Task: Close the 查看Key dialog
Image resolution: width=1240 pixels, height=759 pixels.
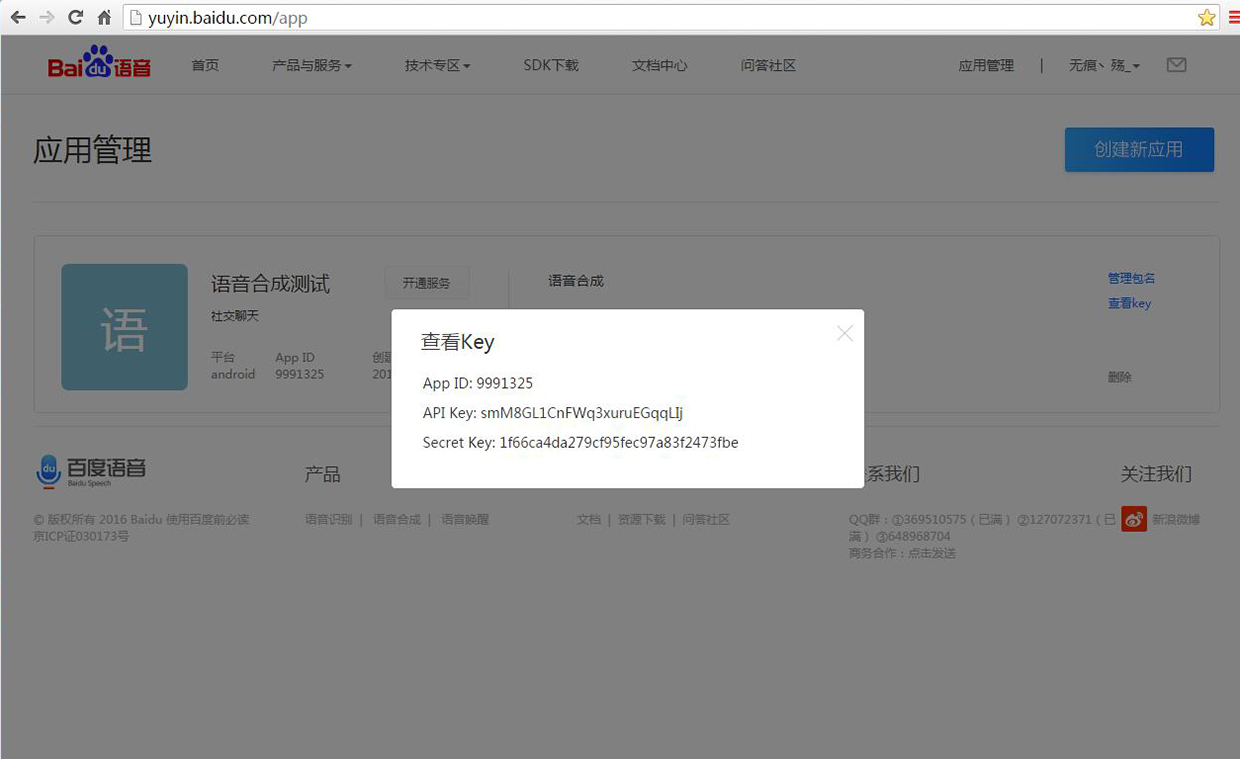Action: 845,333
